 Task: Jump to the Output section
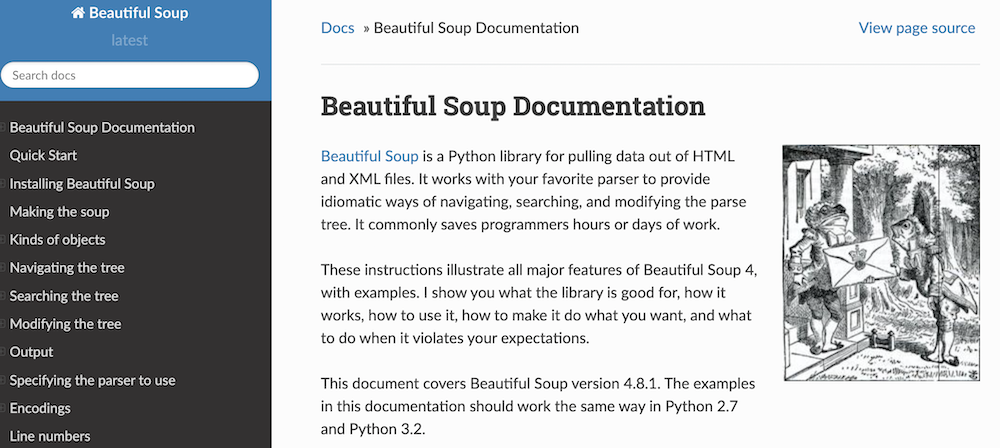pyautogui.click(x=31, y=351)
